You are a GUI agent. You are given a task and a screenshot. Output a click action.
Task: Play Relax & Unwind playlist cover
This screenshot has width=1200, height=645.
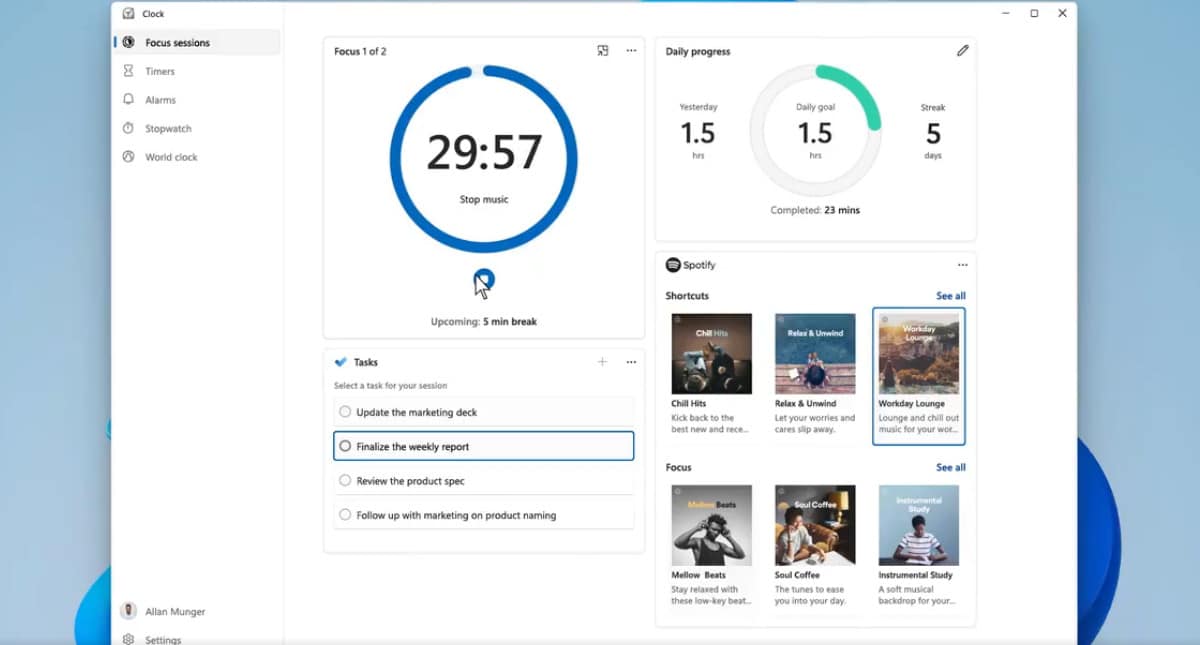(x=815, y=353)
